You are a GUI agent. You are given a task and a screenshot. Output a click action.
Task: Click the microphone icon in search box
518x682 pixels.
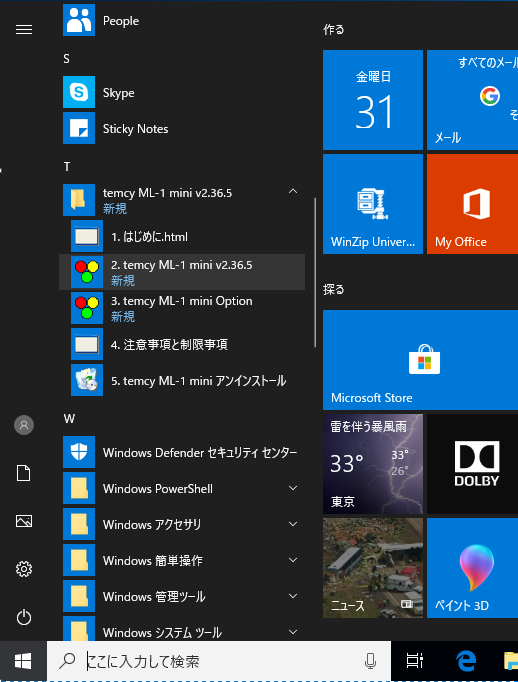[x=370, y=661]
